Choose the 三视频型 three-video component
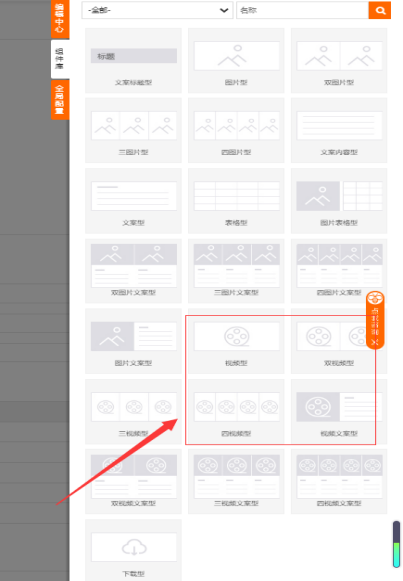The width and height of the screenshot is (403, 581). [133, 412]
